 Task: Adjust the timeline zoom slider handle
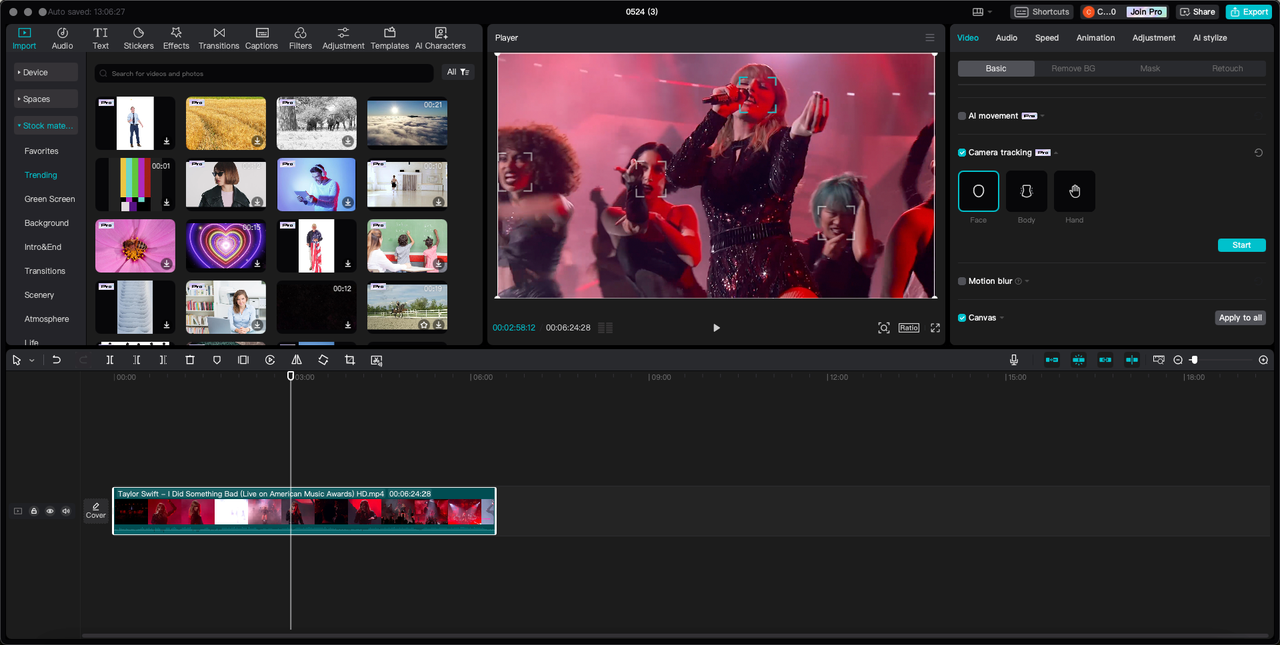(1193, 360)
